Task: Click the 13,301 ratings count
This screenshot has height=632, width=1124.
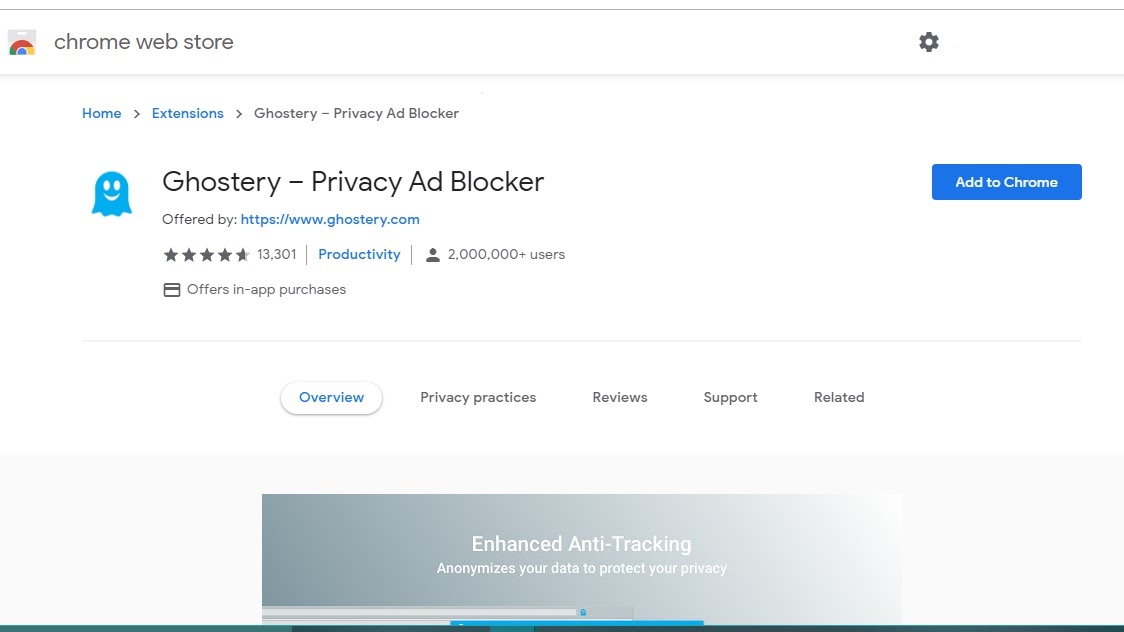Action: point(277,254)
